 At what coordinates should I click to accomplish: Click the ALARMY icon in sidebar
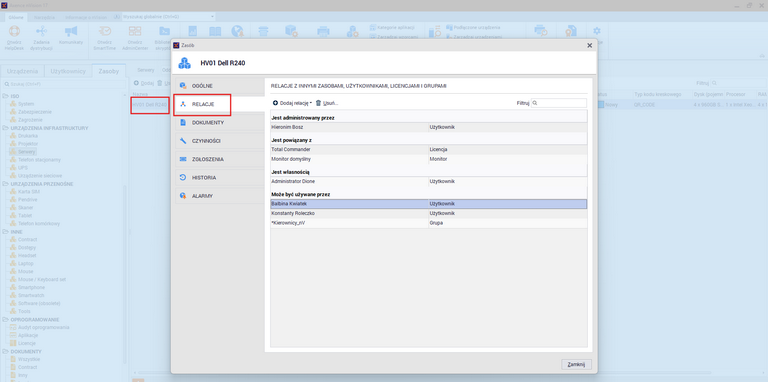[183, 196]
